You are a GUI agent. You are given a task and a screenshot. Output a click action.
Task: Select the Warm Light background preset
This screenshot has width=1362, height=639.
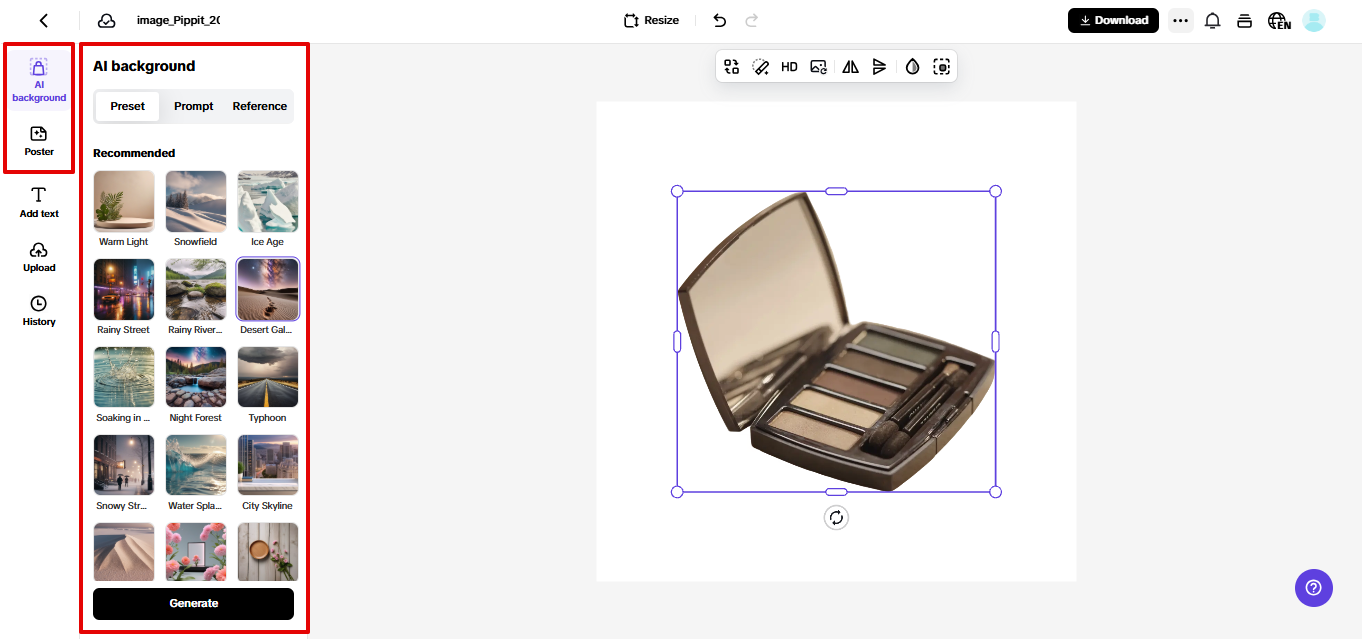click(x=123, y=201)
